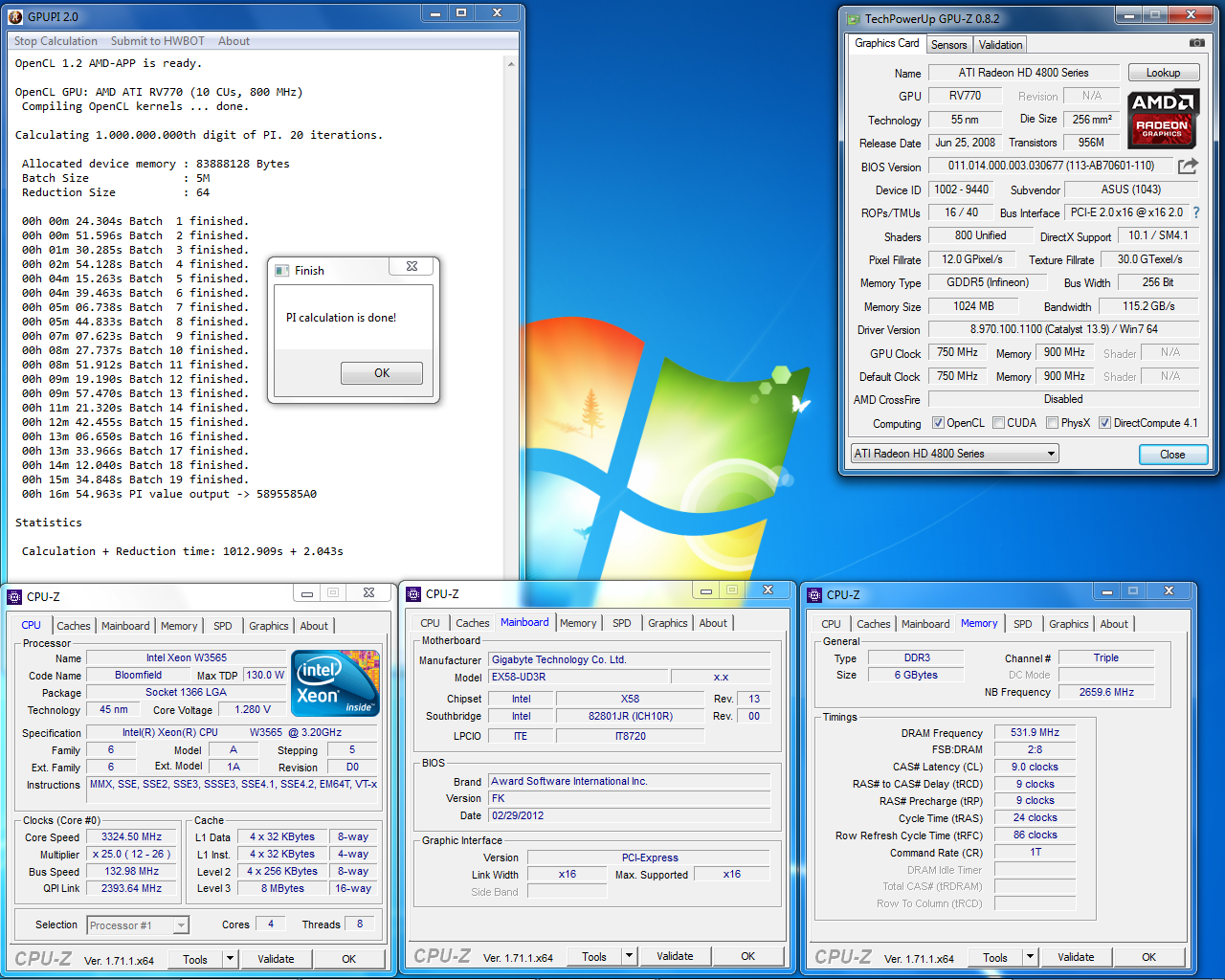The width and height of the screenshot is (1225, 980).
Task: Click the Close button in GPU-Z
Action: (x=1172, y=455)
